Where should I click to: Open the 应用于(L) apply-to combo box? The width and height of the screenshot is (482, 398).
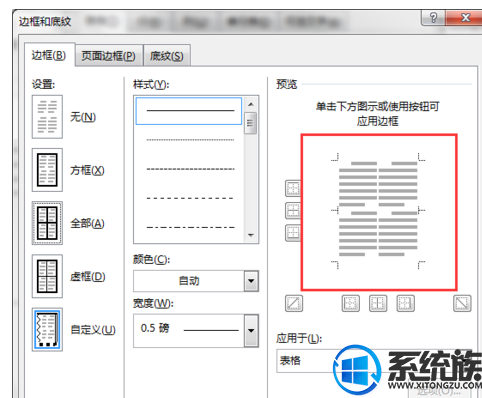pos(376,361)
